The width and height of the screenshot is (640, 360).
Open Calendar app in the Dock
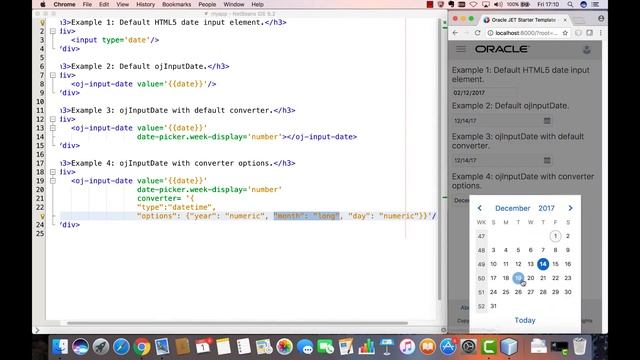point(203,347)
